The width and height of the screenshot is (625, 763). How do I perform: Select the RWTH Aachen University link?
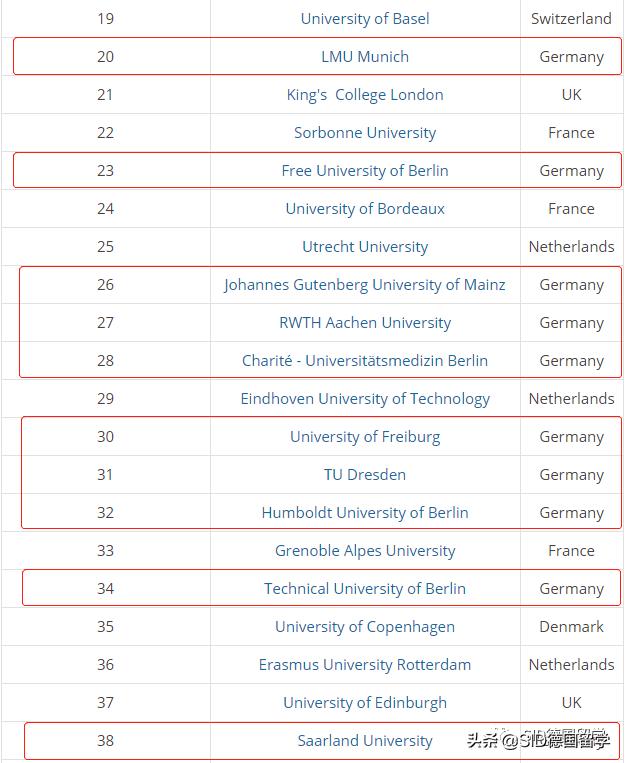(365, 323)
